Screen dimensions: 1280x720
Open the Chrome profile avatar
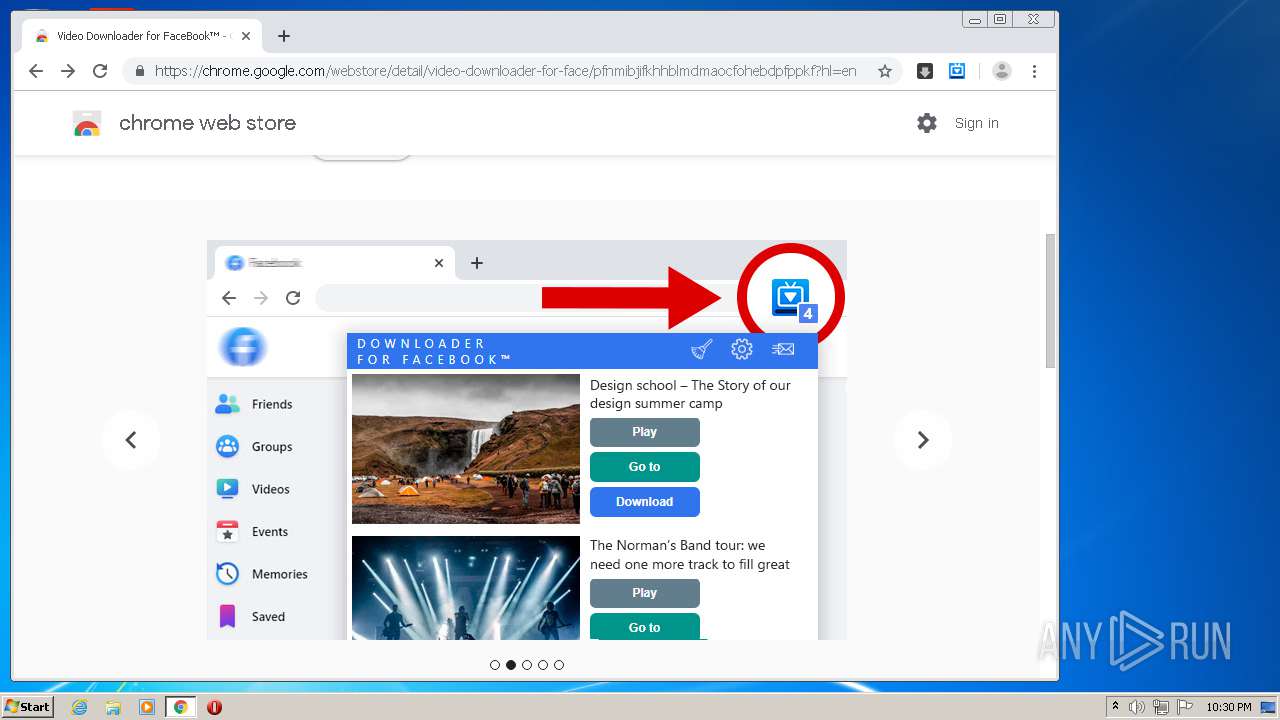[1002, 71]
